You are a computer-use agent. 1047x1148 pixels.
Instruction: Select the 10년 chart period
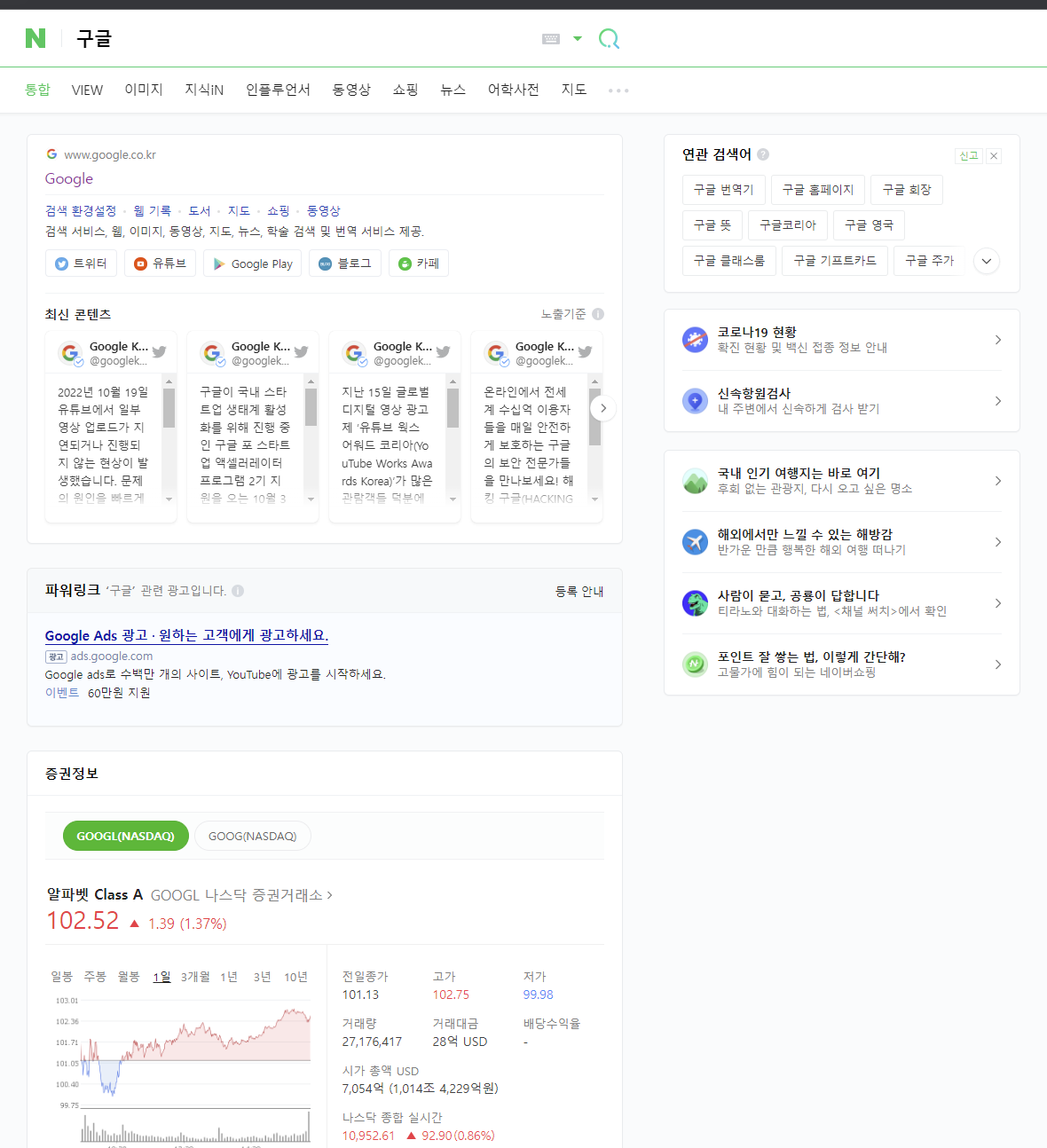coord(295,977)
